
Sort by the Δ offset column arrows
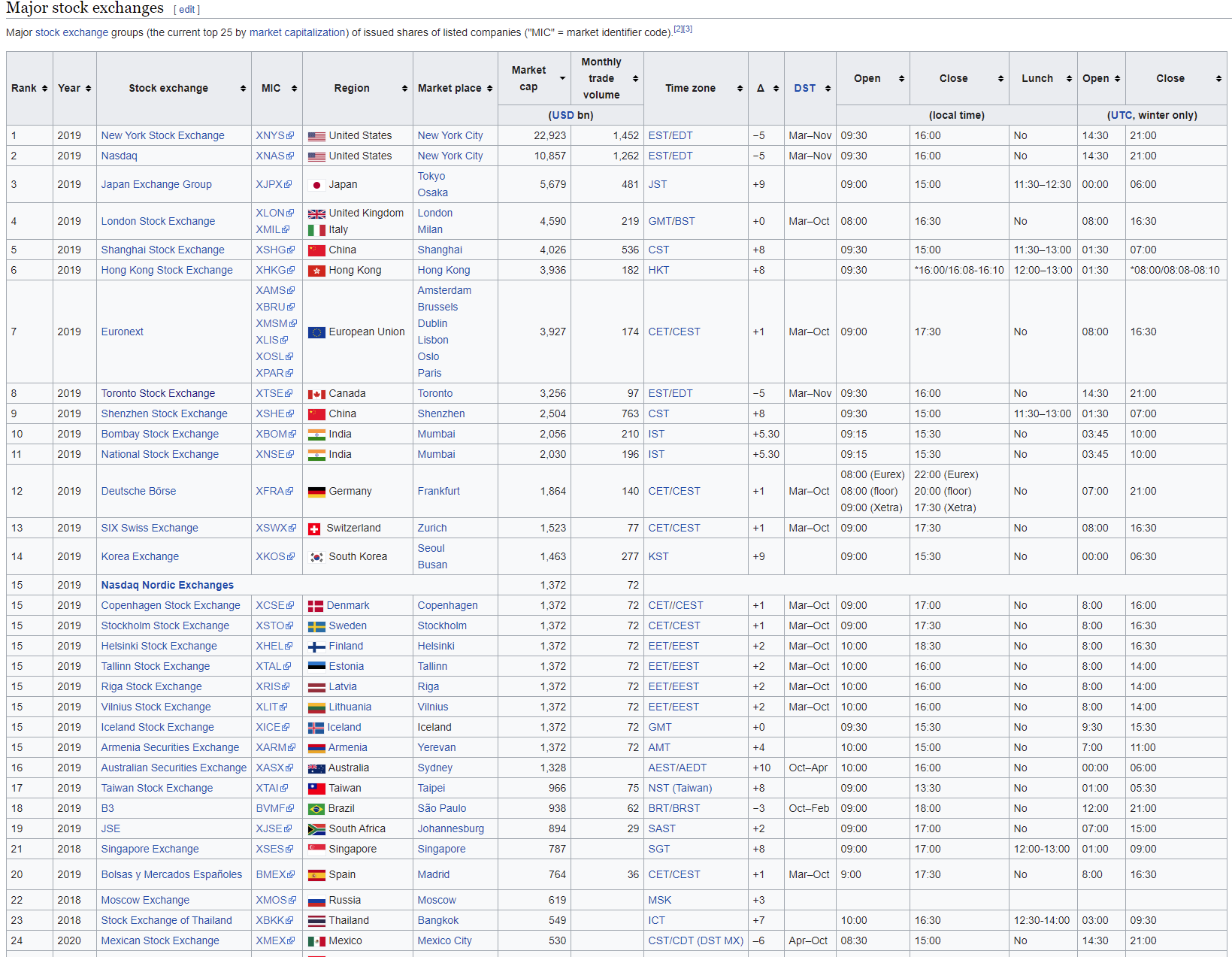(776, 88)
